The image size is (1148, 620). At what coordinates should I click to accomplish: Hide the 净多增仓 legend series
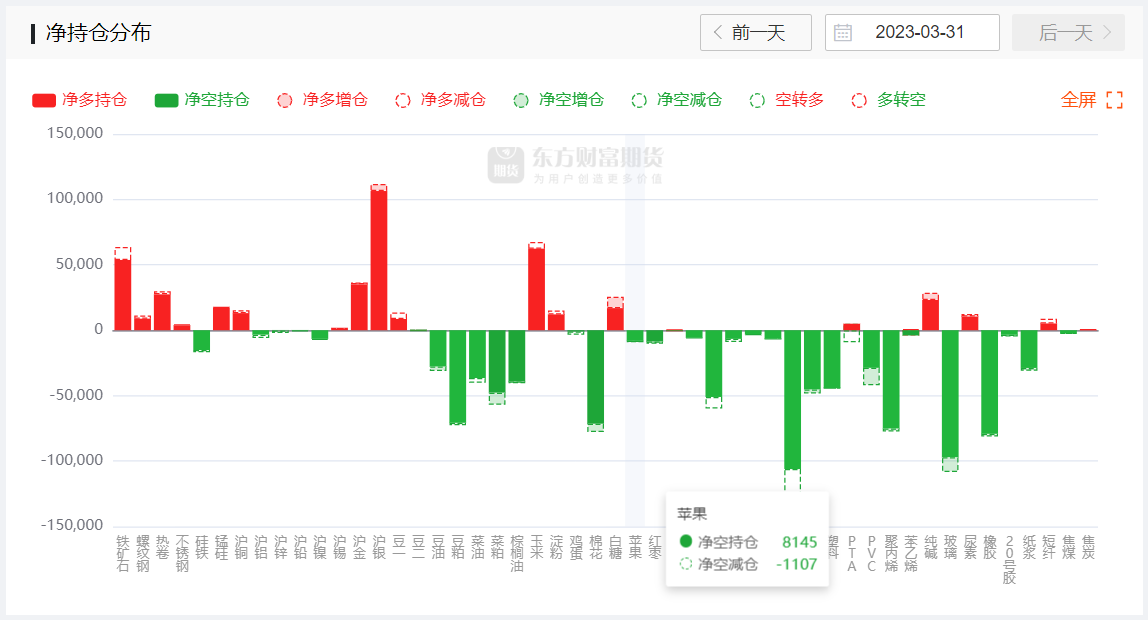[322, 100]
